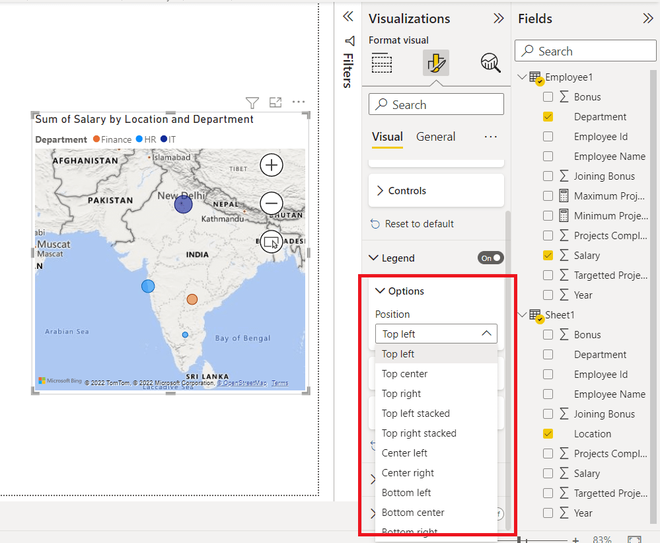Open the ellipsis beside General tab
The height and width of the screenshot is (543, 660).
point(490,137)
